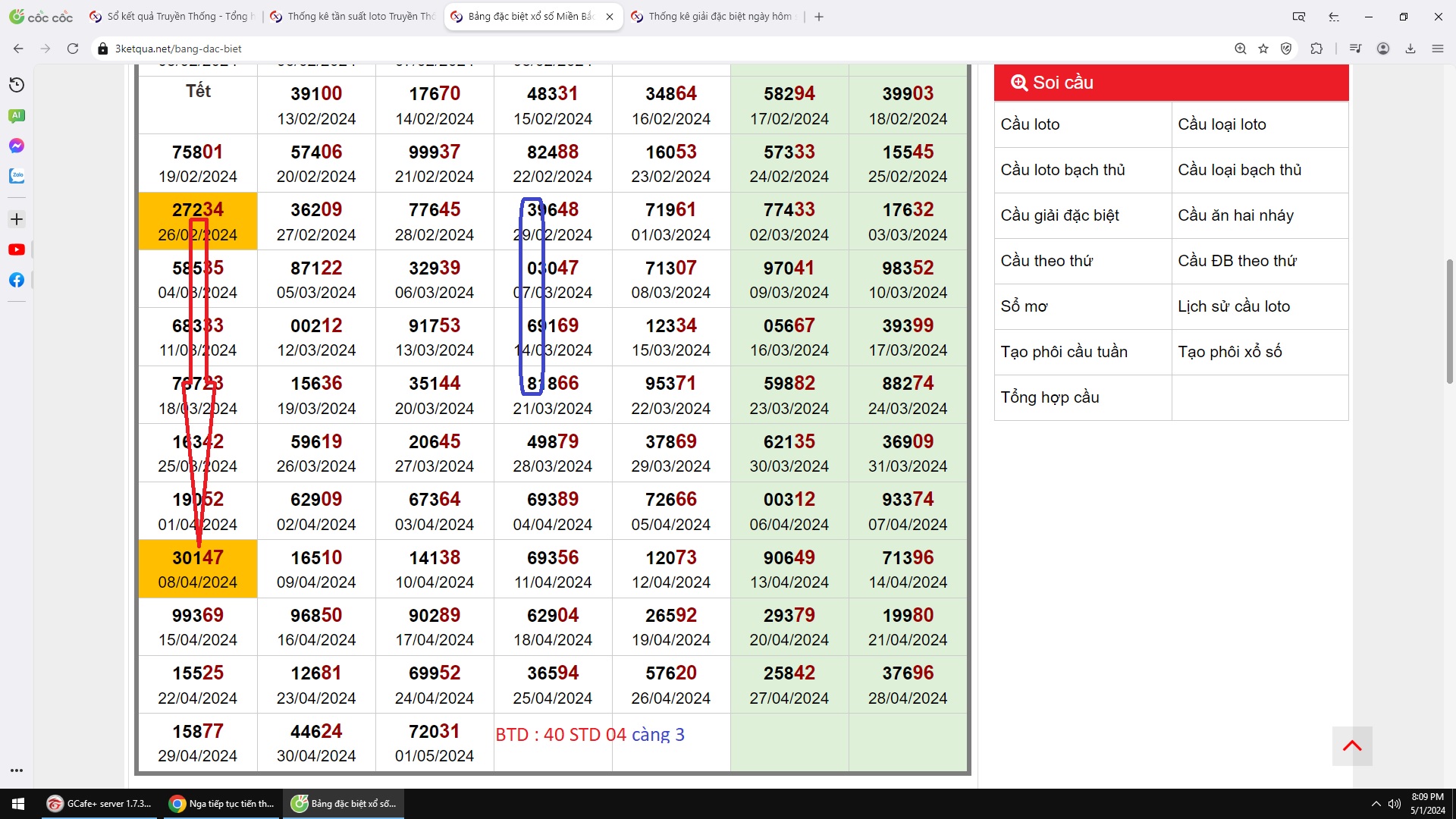The image size is (1456, 819).
Task: Open the Facebook sidebar shortcut
Action: click(17, 280)
